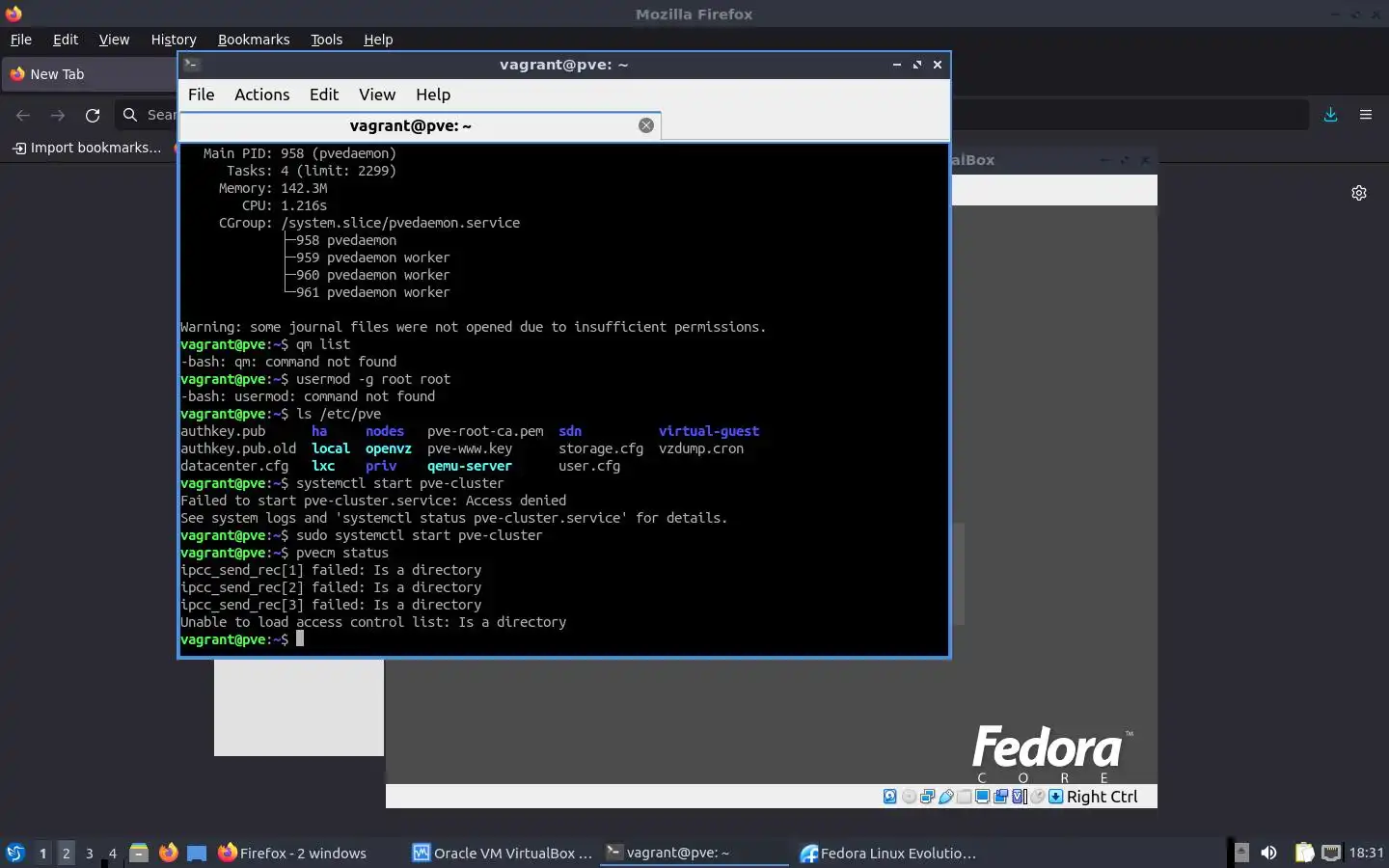Open the terminal View menu

tap(377, 95)
